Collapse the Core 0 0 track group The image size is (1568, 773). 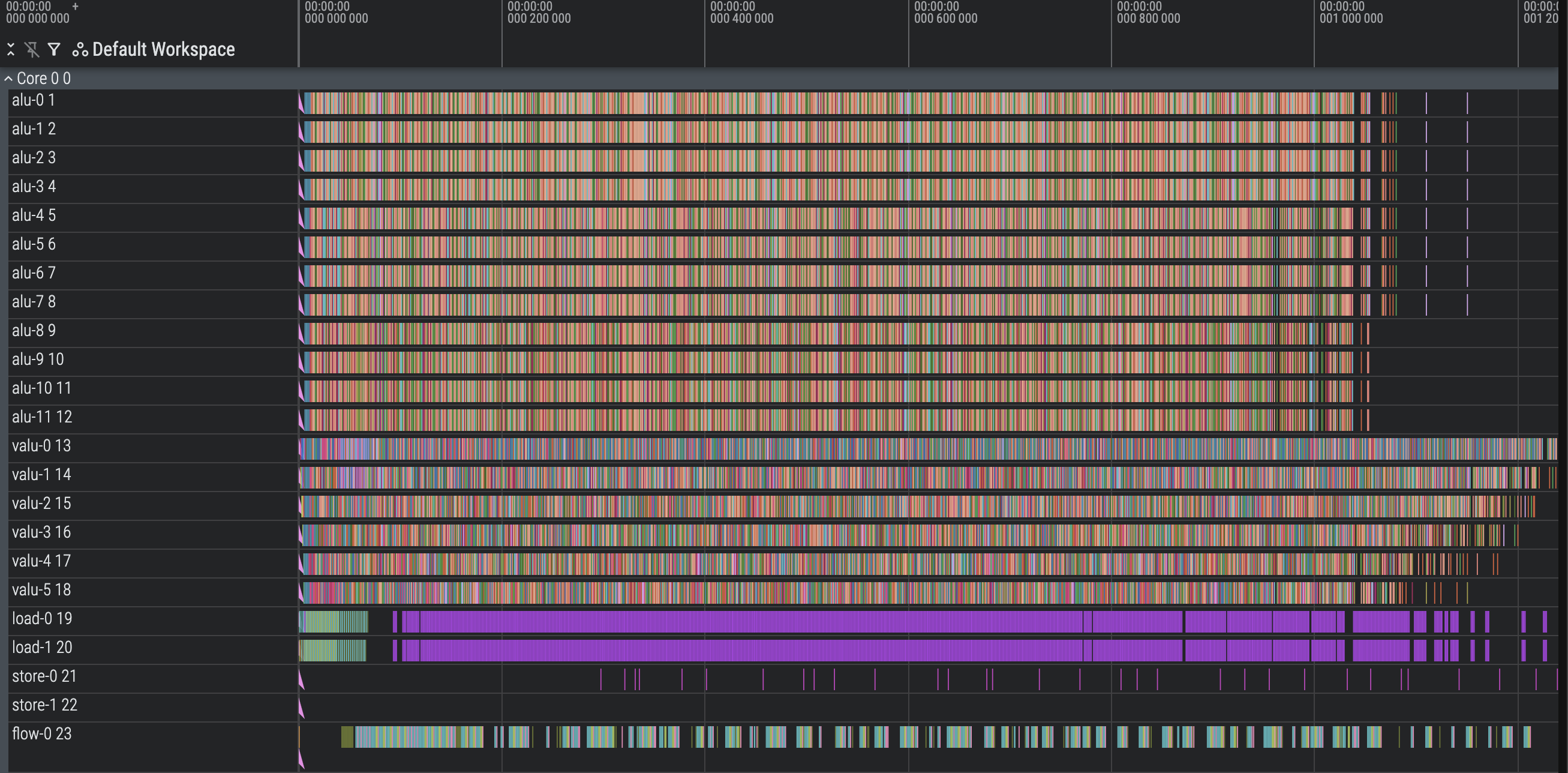[x=8, y=79]
